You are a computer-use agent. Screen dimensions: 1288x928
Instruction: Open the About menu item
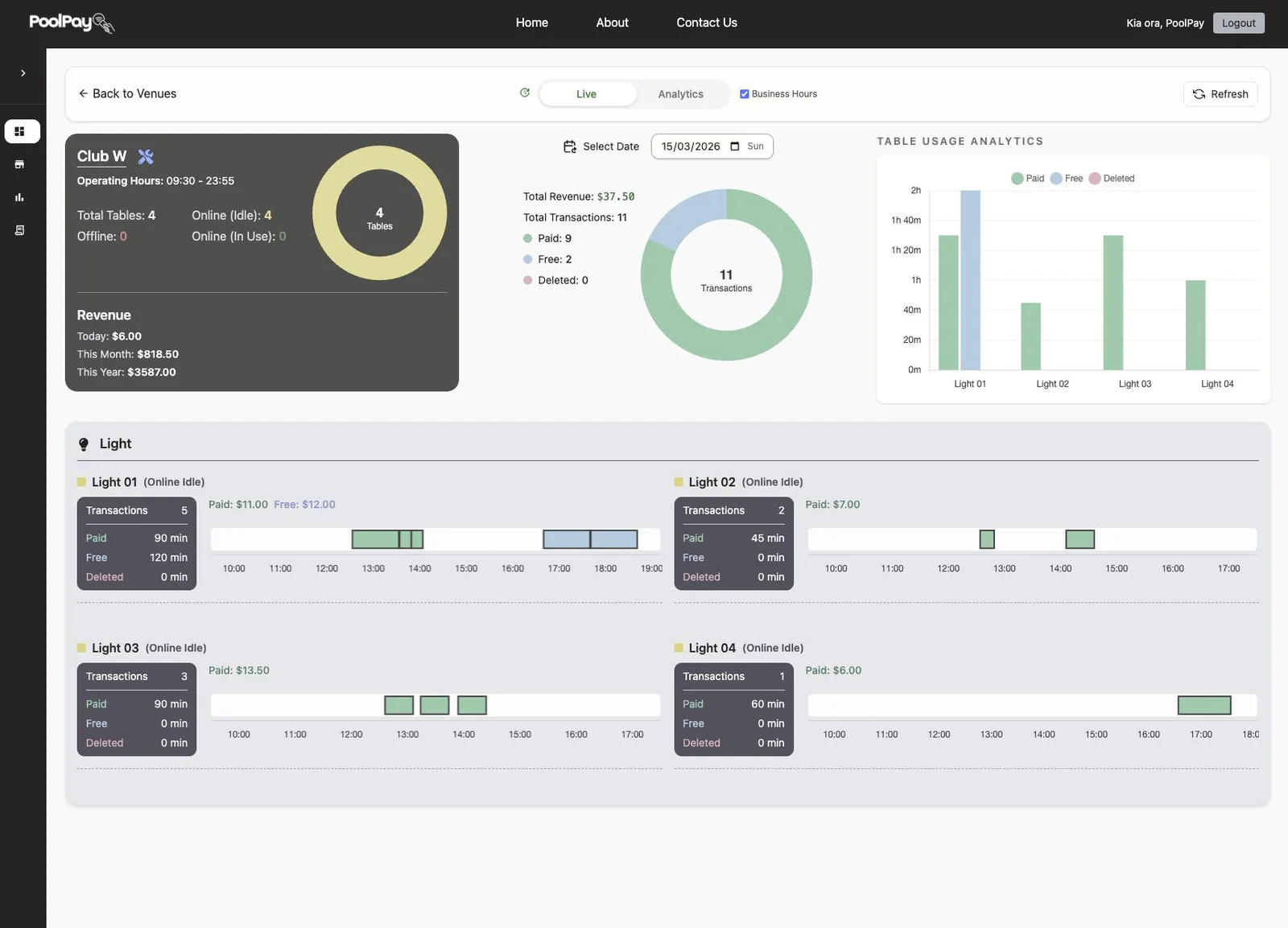613,23
